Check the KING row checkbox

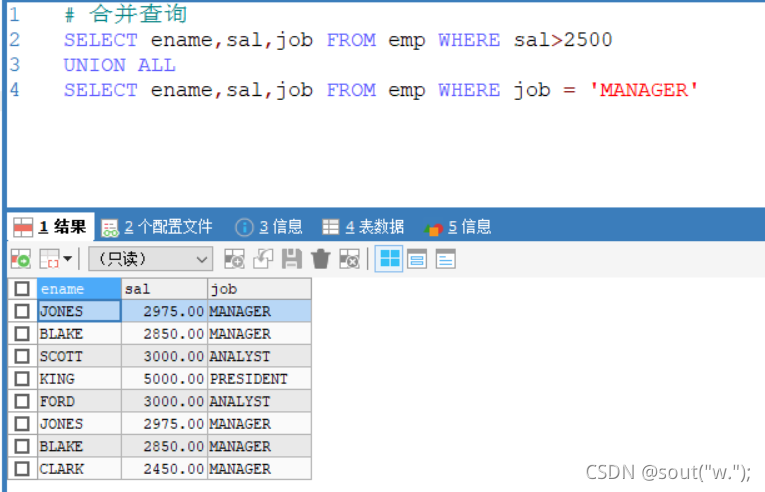[x=22, y=379]
